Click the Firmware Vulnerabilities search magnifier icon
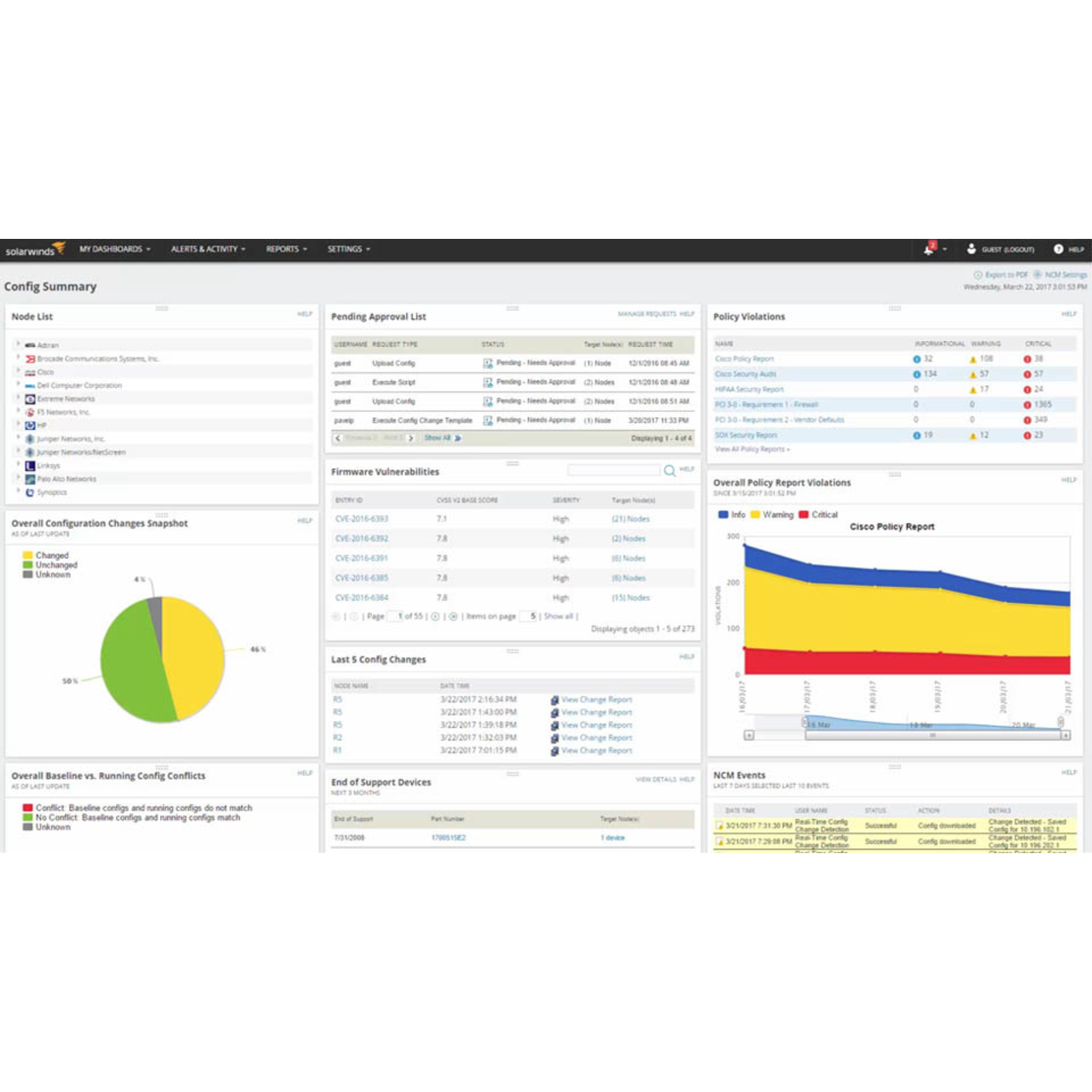This screenshot has height=1092, width=1092. (670, 471)
